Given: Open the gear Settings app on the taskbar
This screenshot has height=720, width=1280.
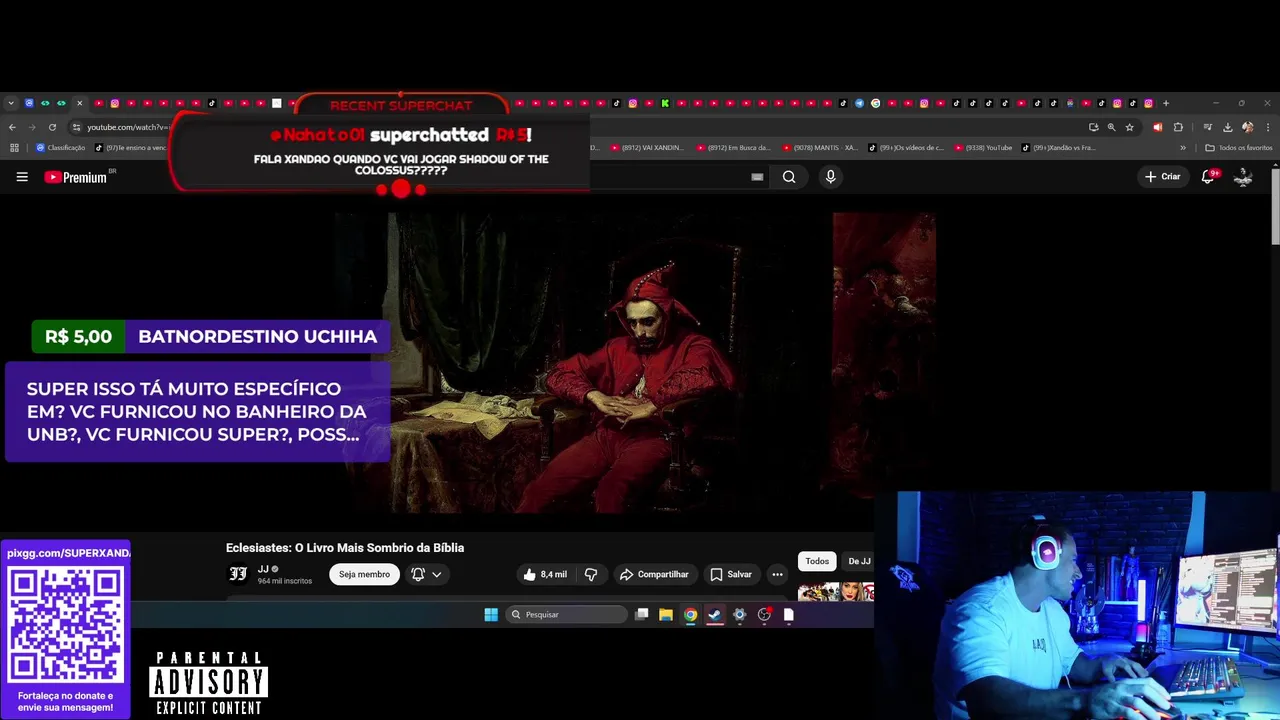Looking at the screenshot, I should pyautogui.click(x=740, y=615).
